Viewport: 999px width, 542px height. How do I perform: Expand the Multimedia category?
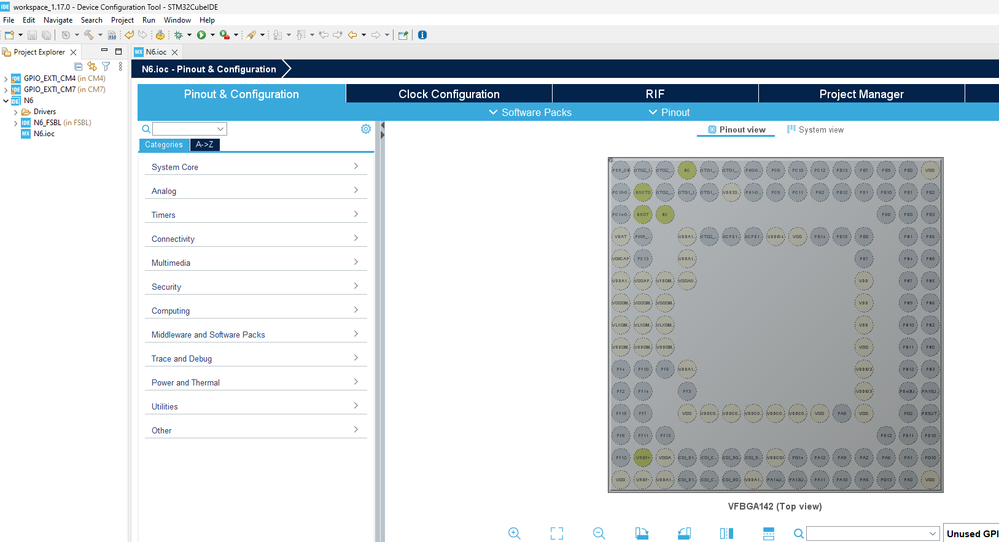pyautogui.click(x=255, y=262)
